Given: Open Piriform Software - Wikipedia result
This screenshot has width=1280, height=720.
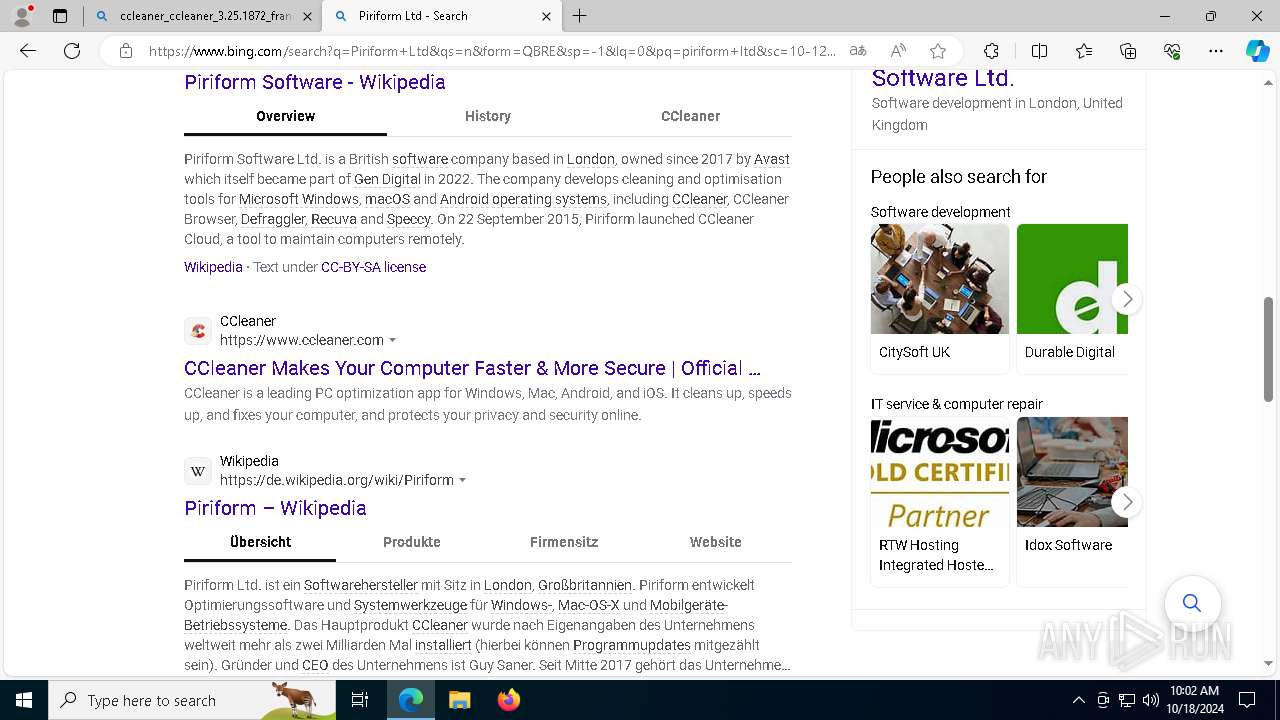Looking at the screenshot, I should point(315,82).
